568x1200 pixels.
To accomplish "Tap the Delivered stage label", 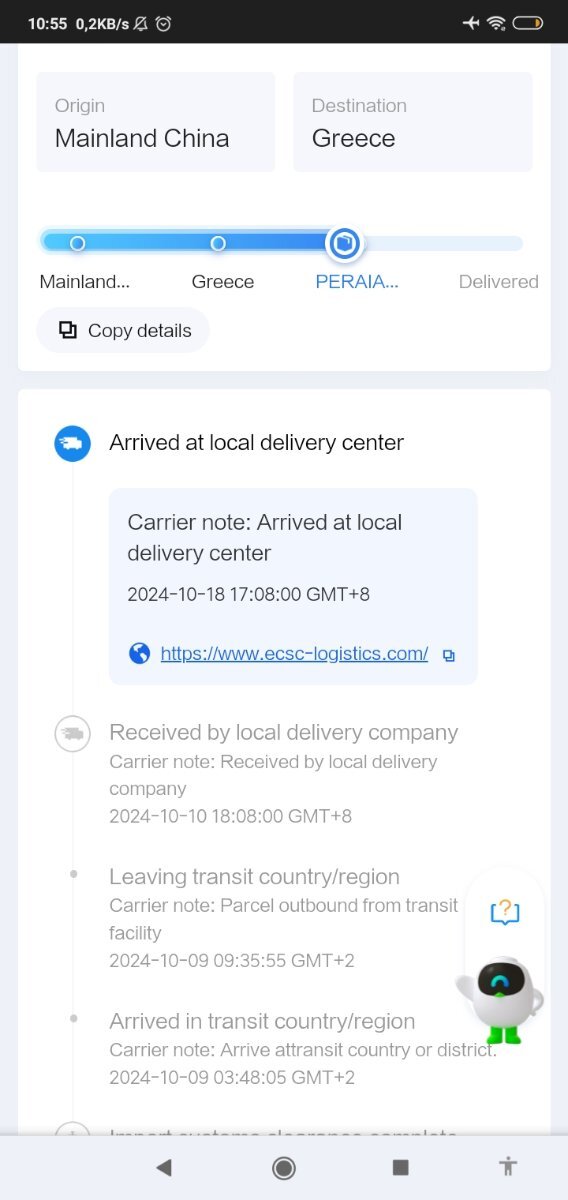I will coord(498,282).
